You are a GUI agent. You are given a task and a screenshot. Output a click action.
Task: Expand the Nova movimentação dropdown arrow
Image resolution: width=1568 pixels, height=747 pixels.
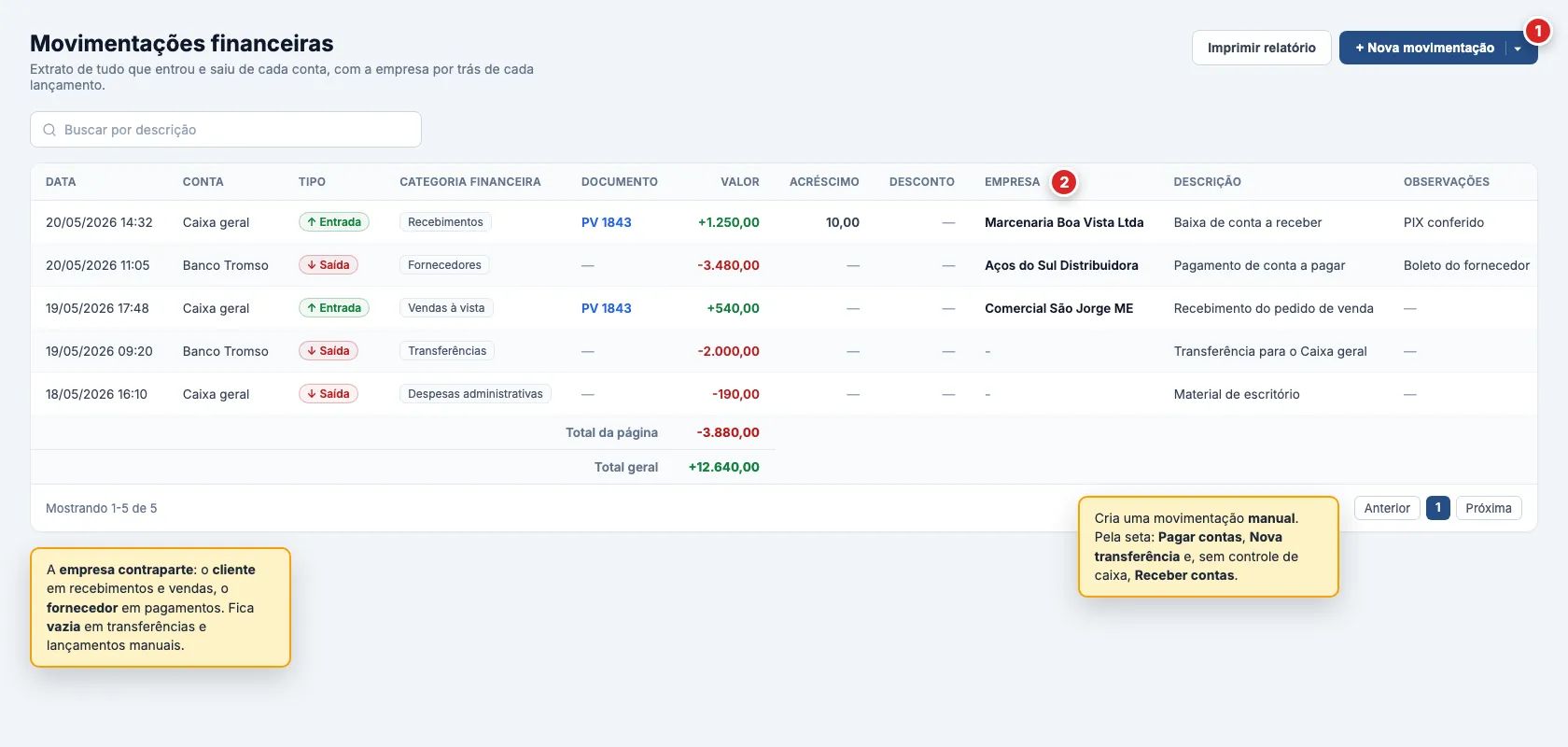pos(1519,48)
